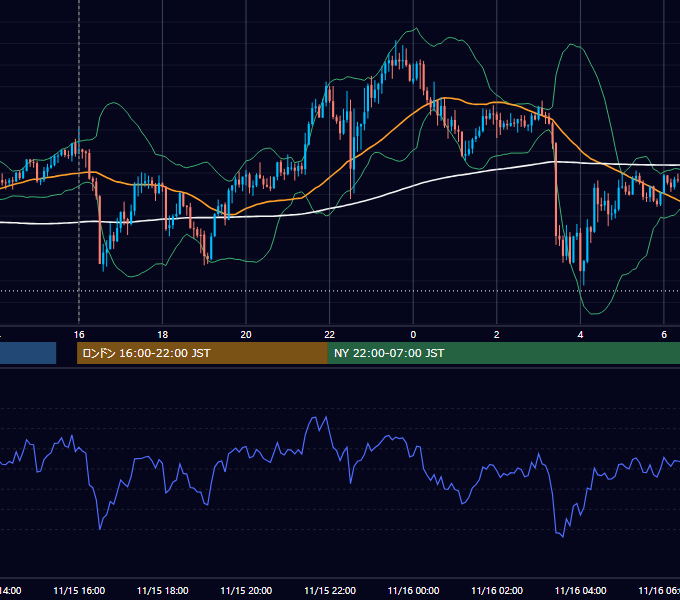This screenshot has width=680, height=600.
Task: Click the 11/15 22:00 date label
Action: pyautogui.click(x=330, y=591)
